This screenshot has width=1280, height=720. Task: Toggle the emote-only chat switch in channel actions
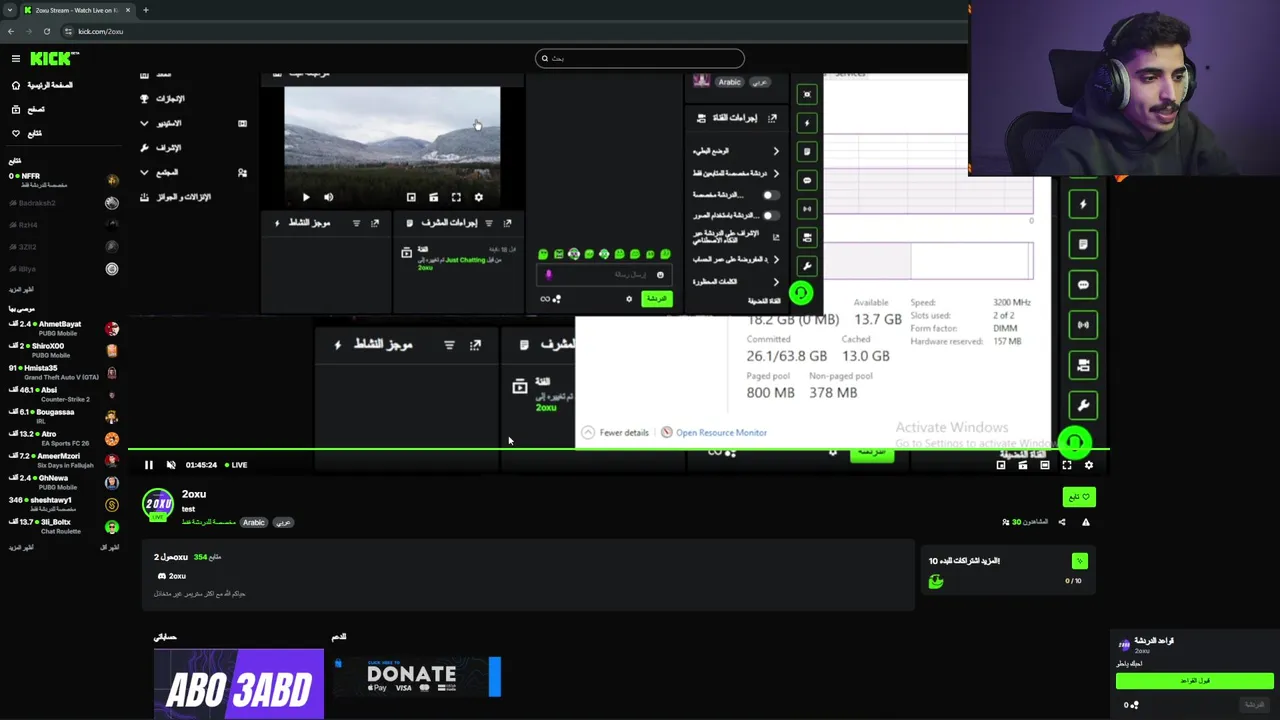[769, 215]
